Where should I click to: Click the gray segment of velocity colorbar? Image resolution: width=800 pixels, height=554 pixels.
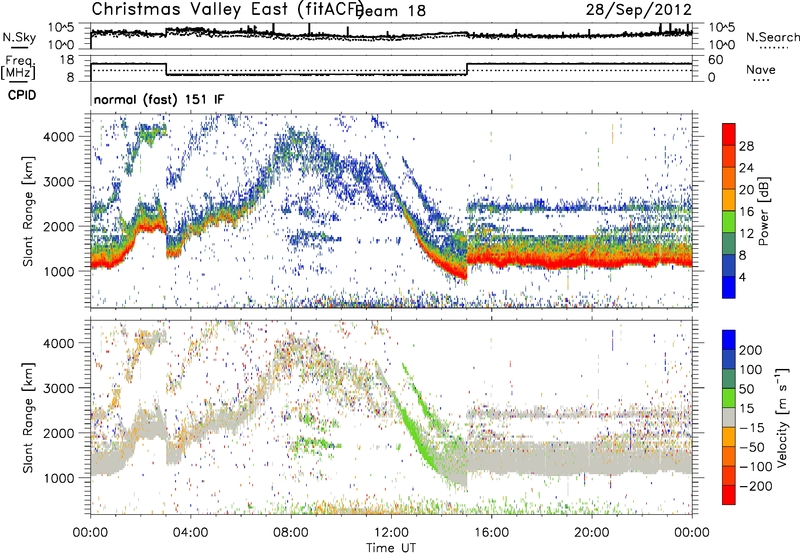pyautogui.click(x=729, y=417)
